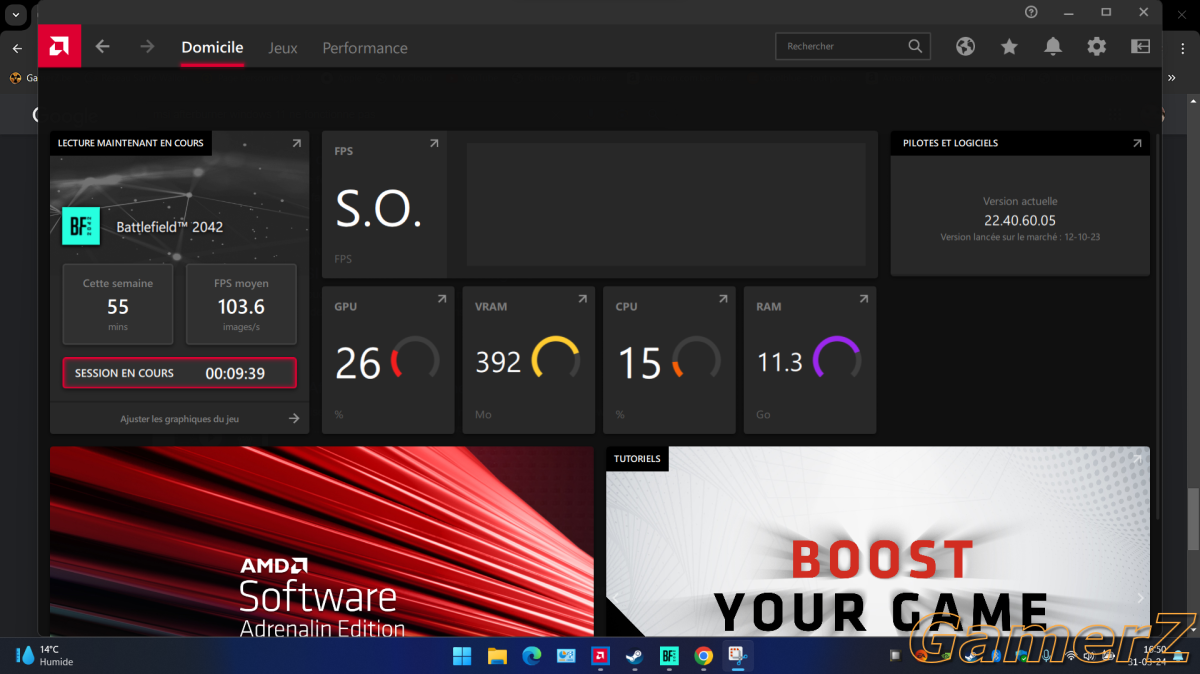Open Google Chrome from the taskbar
This screenshot has height=674, width=1200.
(704, 656)
